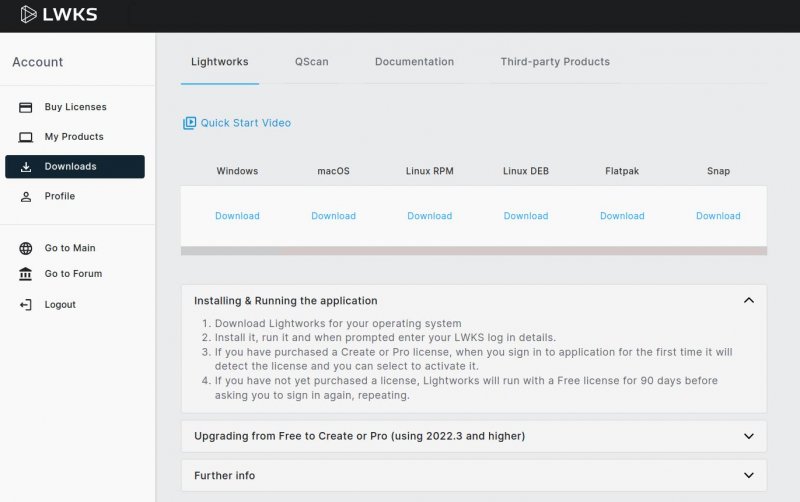Select Downloads in the sidebar
This screenshot has height=502, width=800.
(x=75, y=167)
